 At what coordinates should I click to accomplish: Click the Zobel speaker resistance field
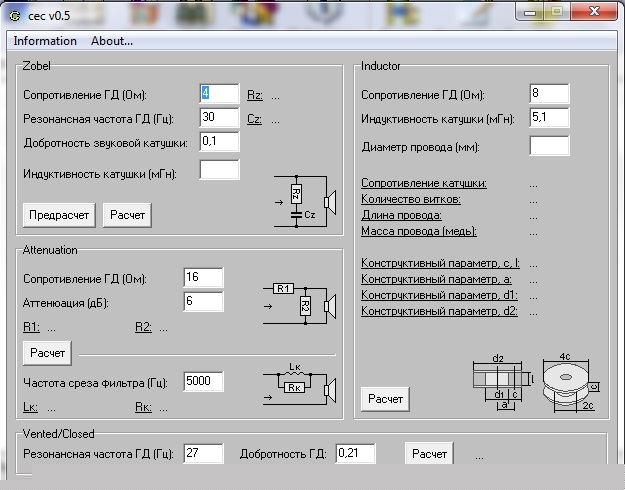click(219, 93)
